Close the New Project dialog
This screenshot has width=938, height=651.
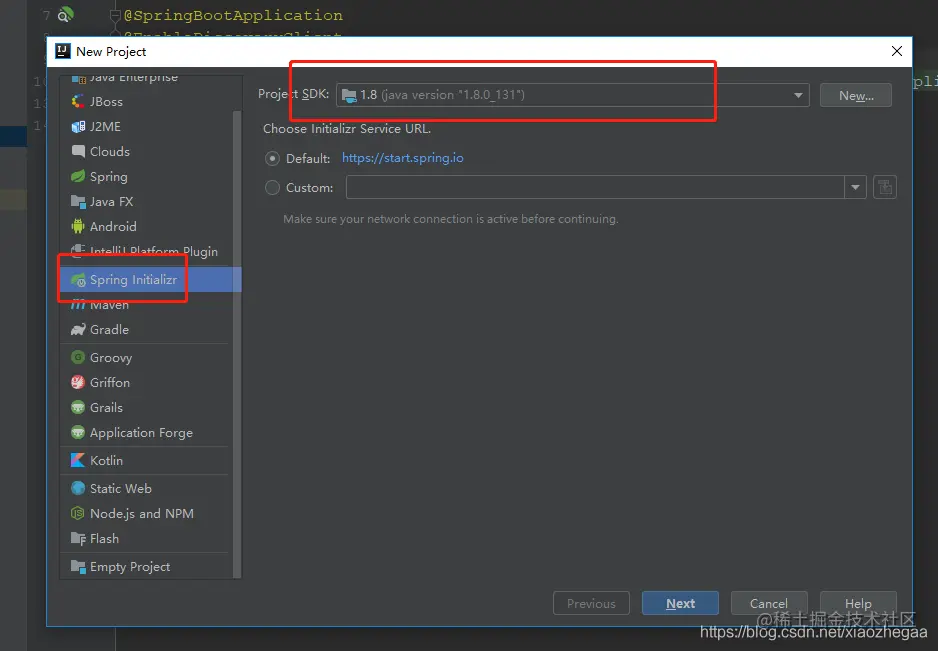click(897, 51)
